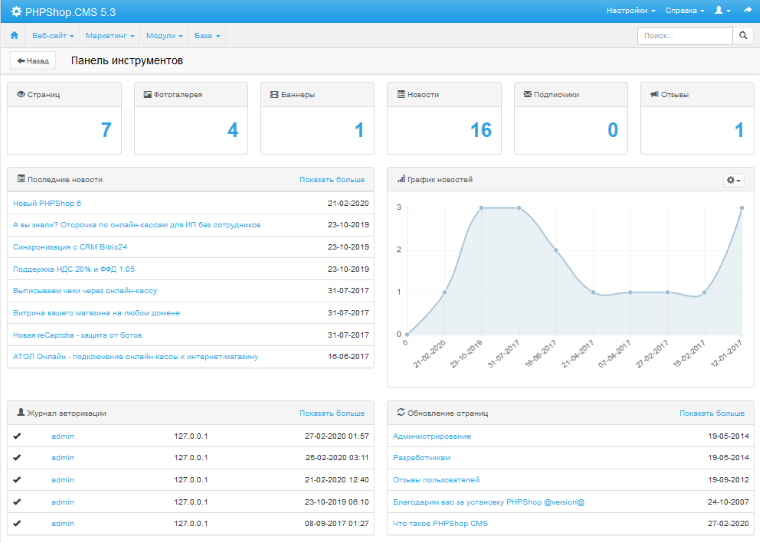Viewport: 760px width, 543px height.
Task: Open news about отсрочка по онлайн-кассам
Action: click(x=137, y=224)
